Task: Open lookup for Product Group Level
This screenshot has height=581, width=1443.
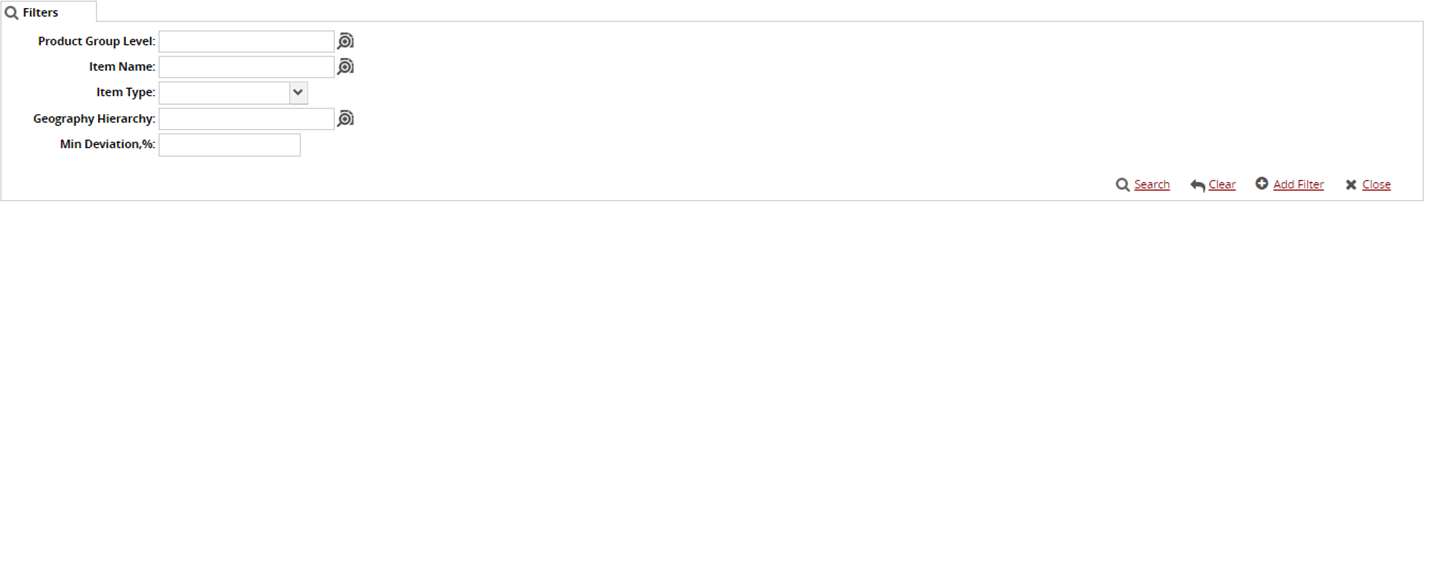Action: tap(345, 41)
